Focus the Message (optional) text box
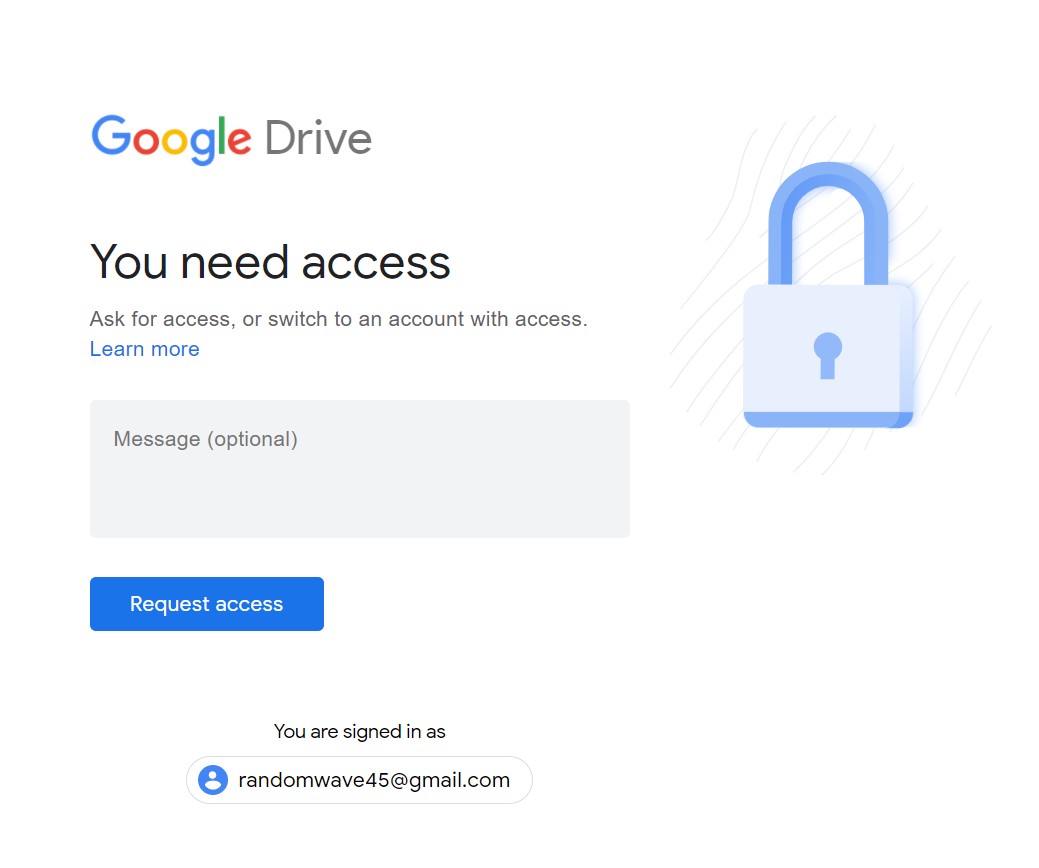The width and height of the screenshot is (1039, 868). 360,468
